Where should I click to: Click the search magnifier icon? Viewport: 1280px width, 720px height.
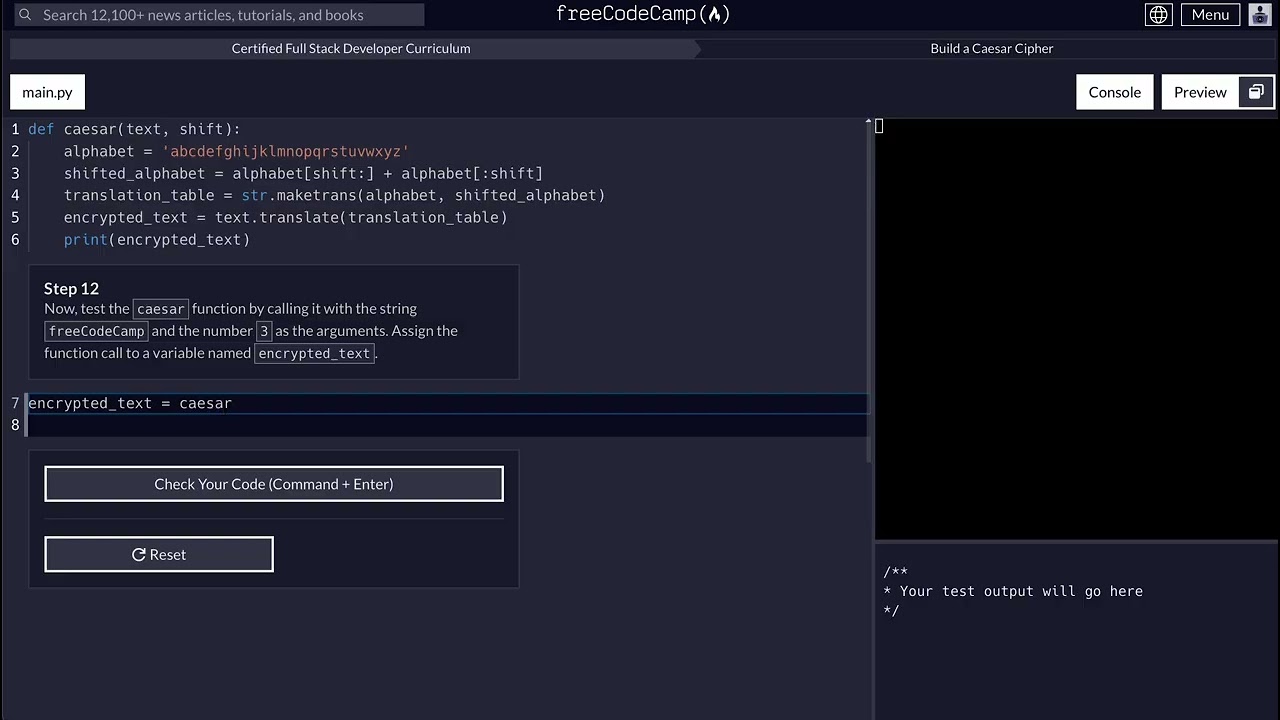point(25,15)
